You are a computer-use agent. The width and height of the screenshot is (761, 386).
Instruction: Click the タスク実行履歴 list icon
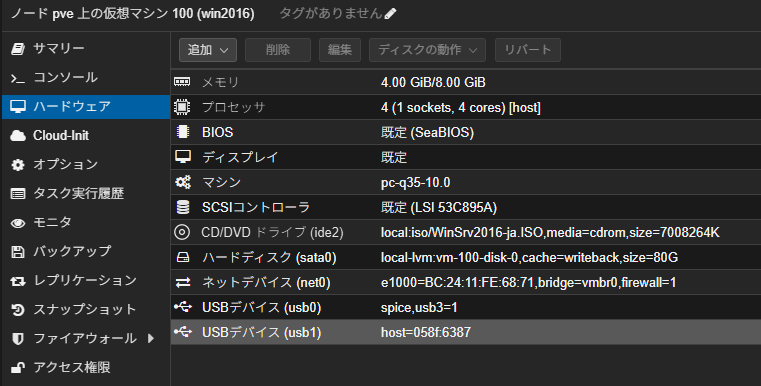coord(18,194)
